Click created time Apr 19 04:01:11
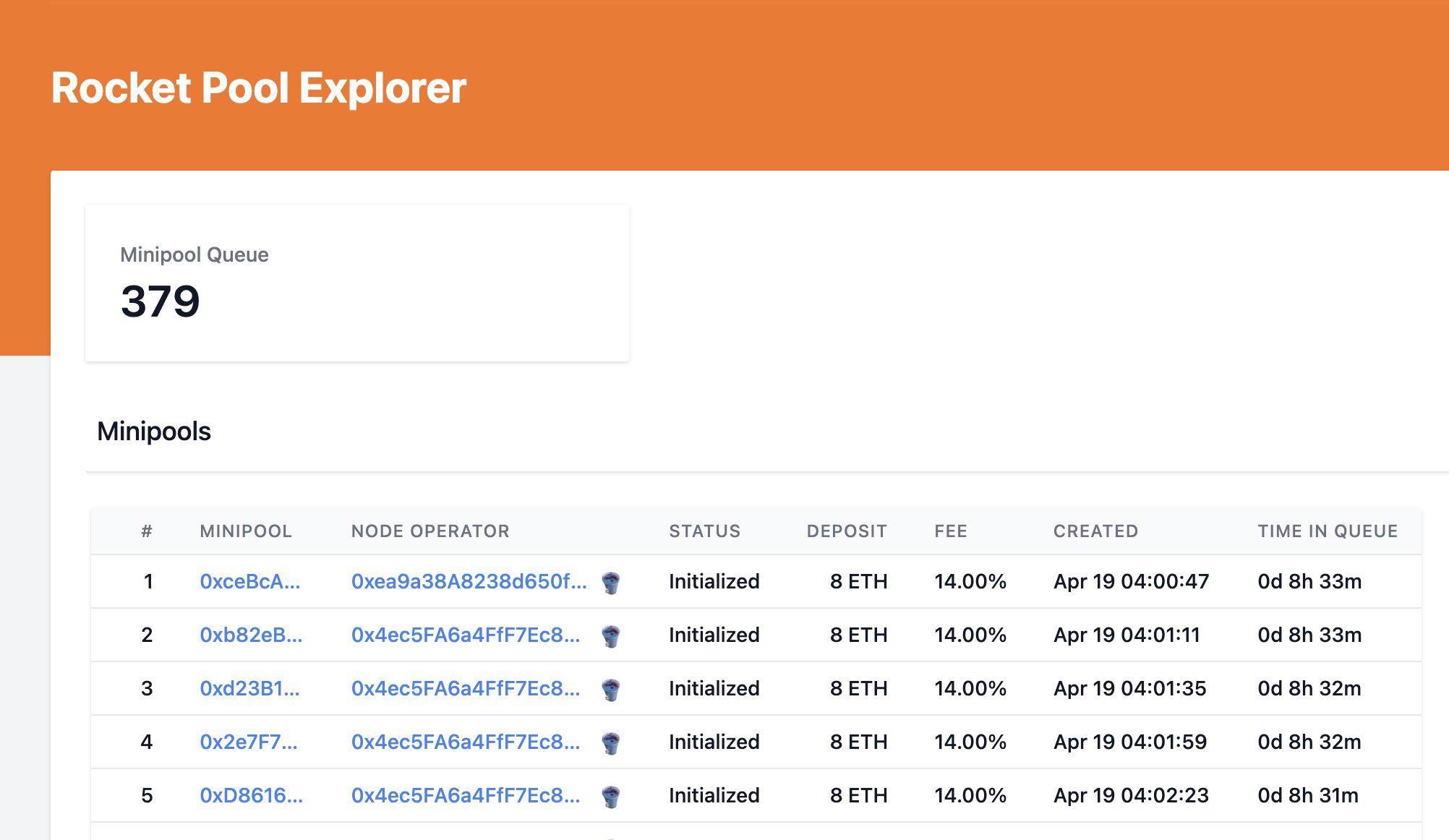This screenshot has height=840, width=1449. [1127, 635]
